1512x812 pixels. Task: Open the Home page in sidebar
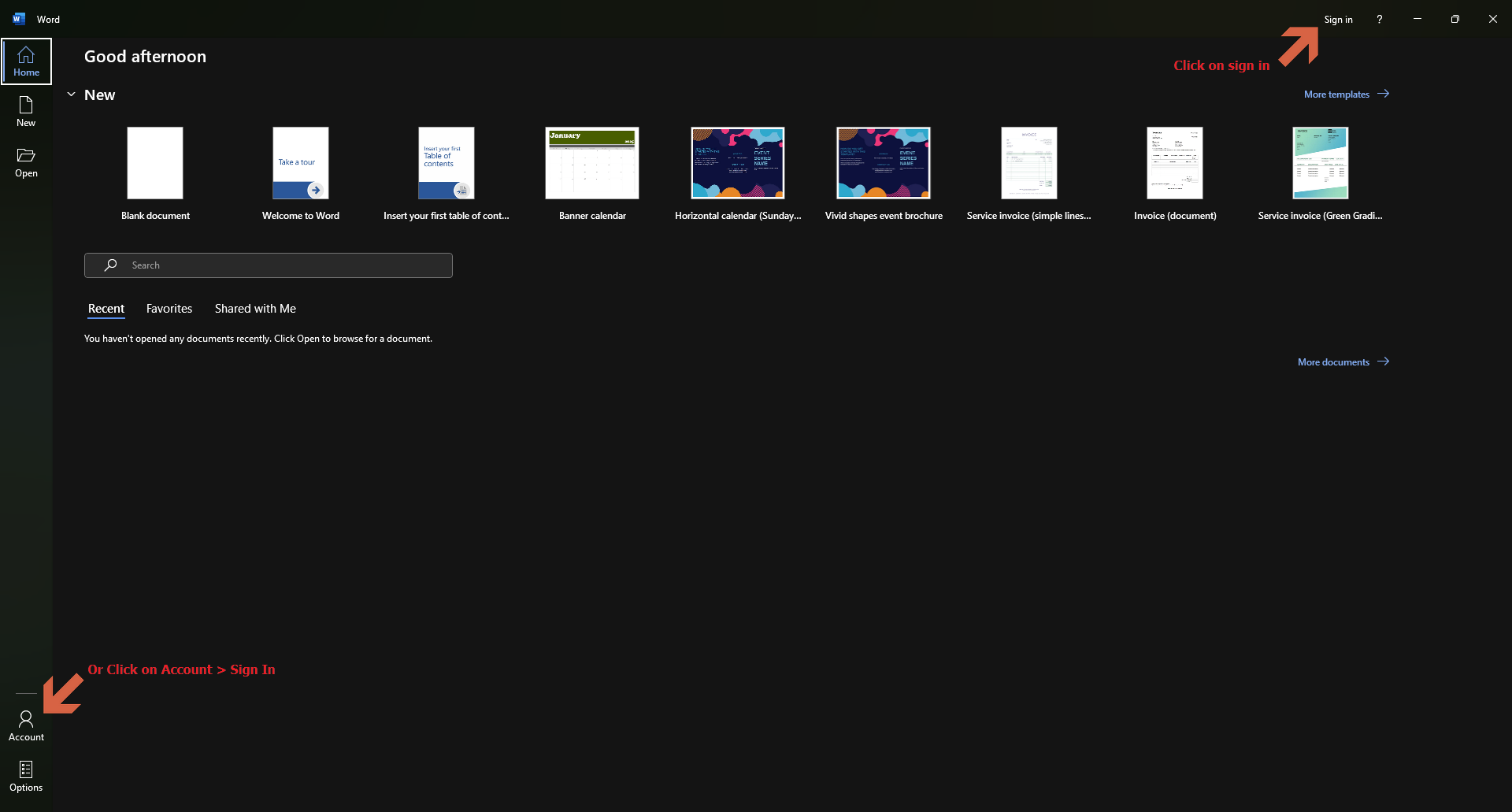click(x=26, y=61)
